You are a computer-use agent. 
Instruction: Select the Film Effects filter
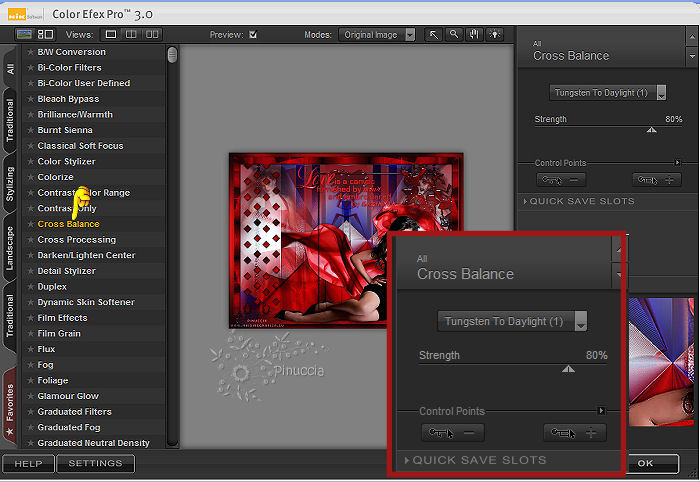click(62, 318)
